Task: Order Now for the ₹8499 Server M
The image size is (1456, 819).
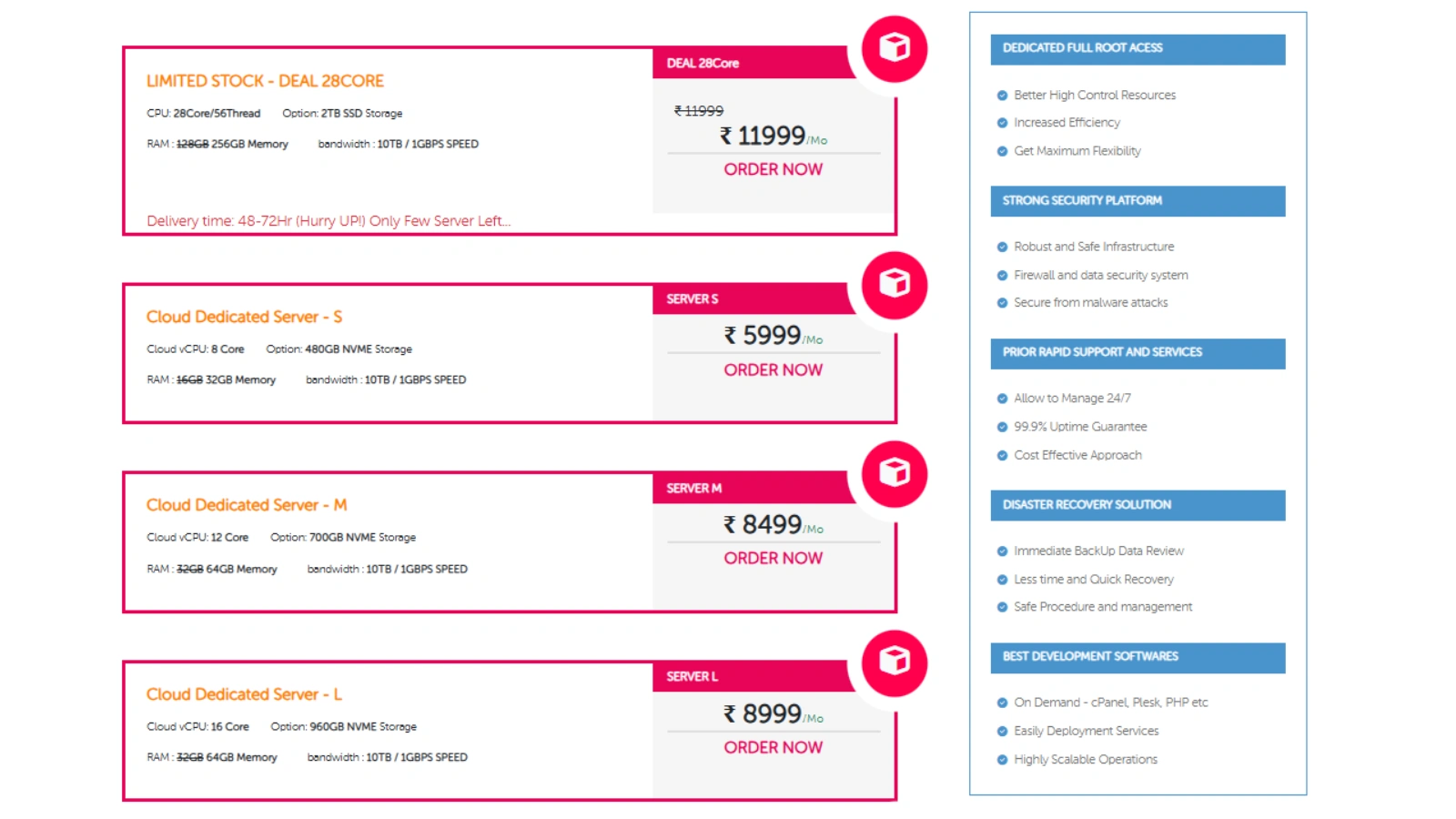Action: pos(773,558)
